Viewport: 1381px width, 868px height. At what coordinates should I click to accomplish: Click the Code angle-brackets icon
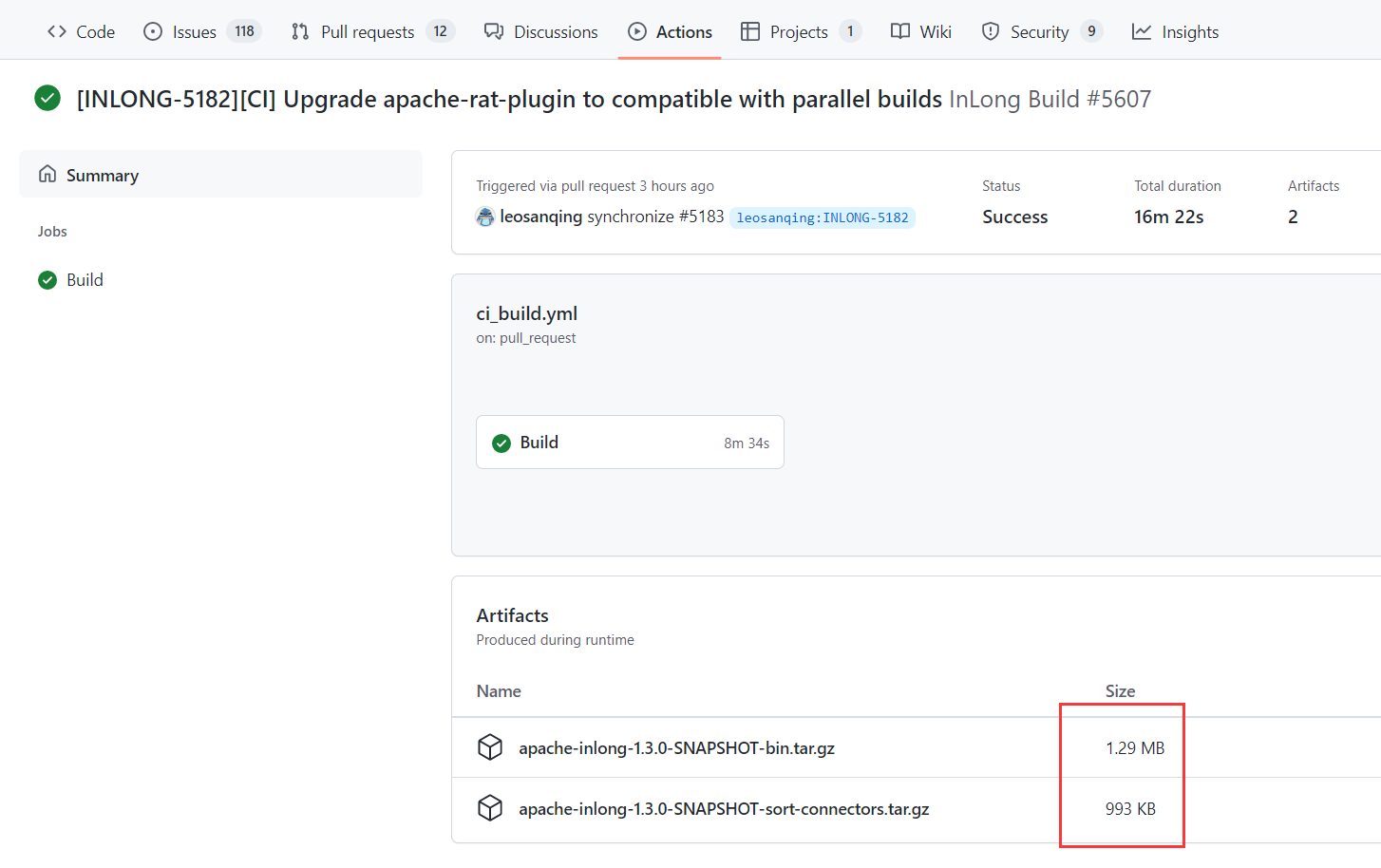click(57, 31)
